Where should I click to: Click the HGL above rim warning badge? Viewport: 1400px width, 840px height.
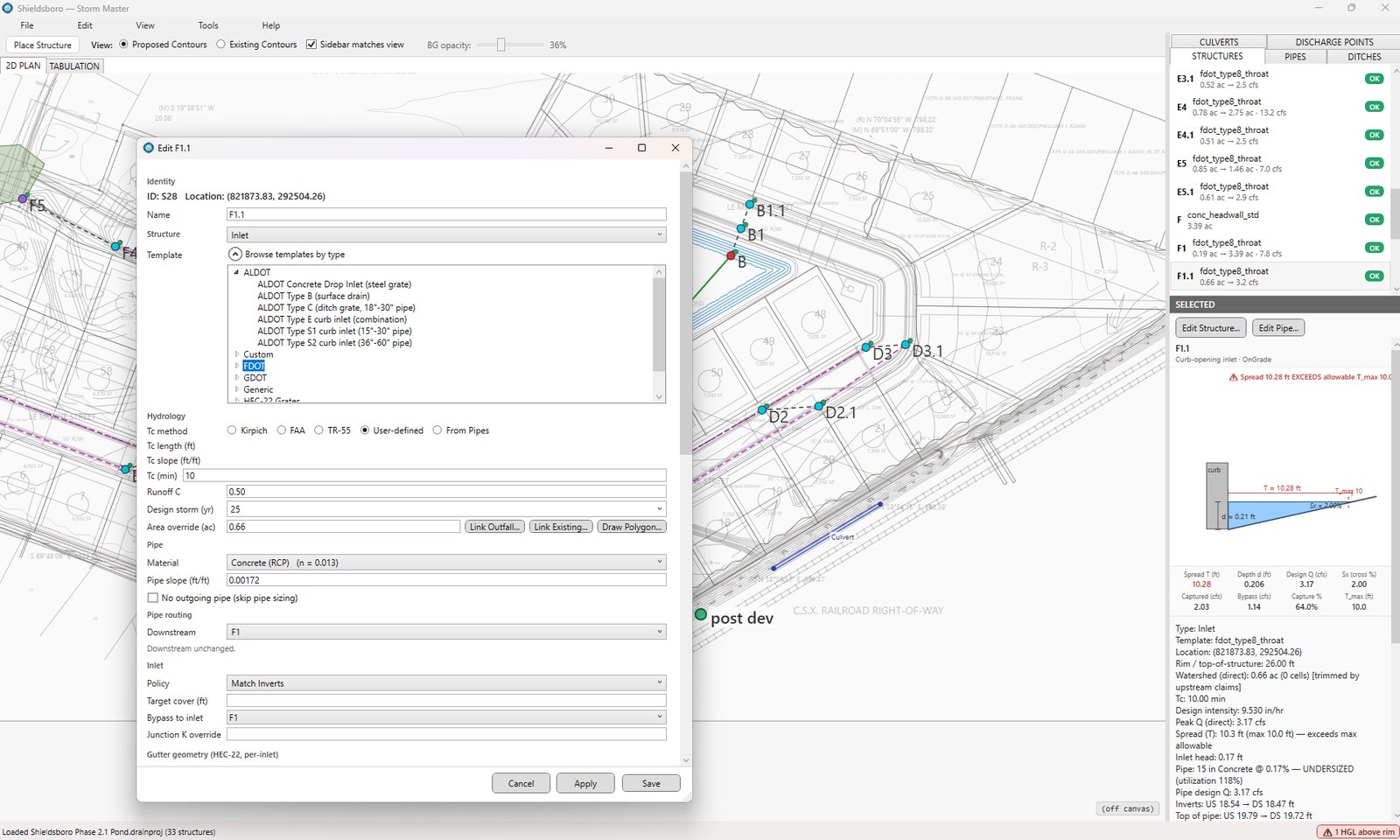click(x=1358, y=832)
